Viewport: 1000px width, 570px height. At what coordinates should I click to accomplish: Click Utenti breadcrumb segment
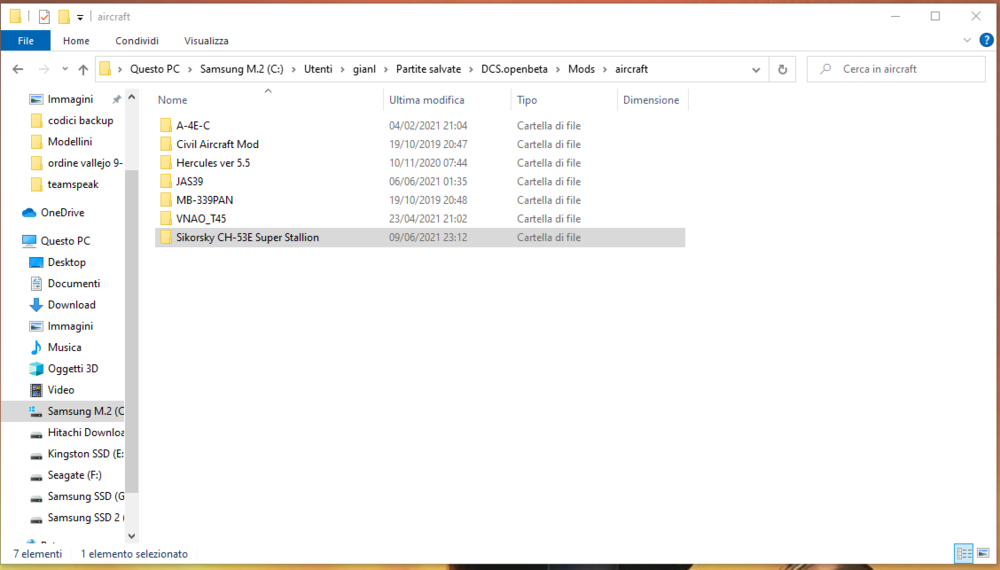(x=318, y=69)
